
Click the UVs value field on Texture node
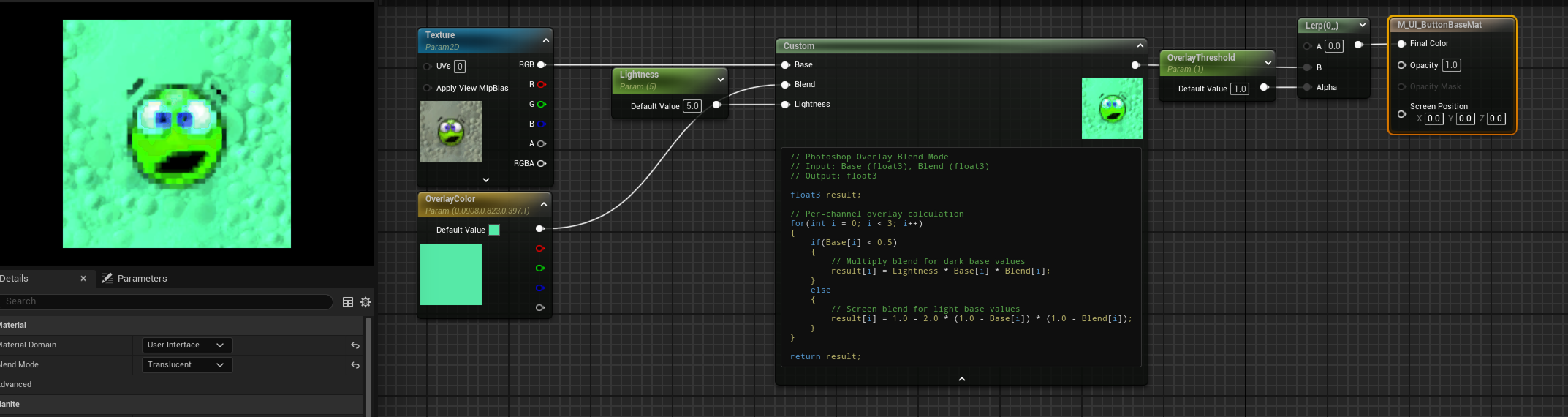coord(460,67)
